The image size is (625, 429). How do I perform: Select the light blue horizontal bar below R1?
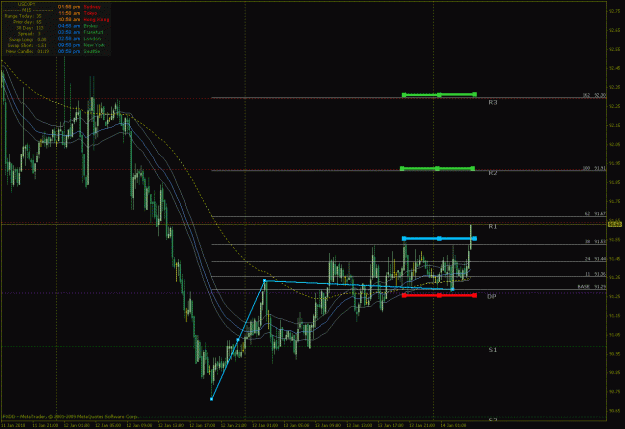439,238
